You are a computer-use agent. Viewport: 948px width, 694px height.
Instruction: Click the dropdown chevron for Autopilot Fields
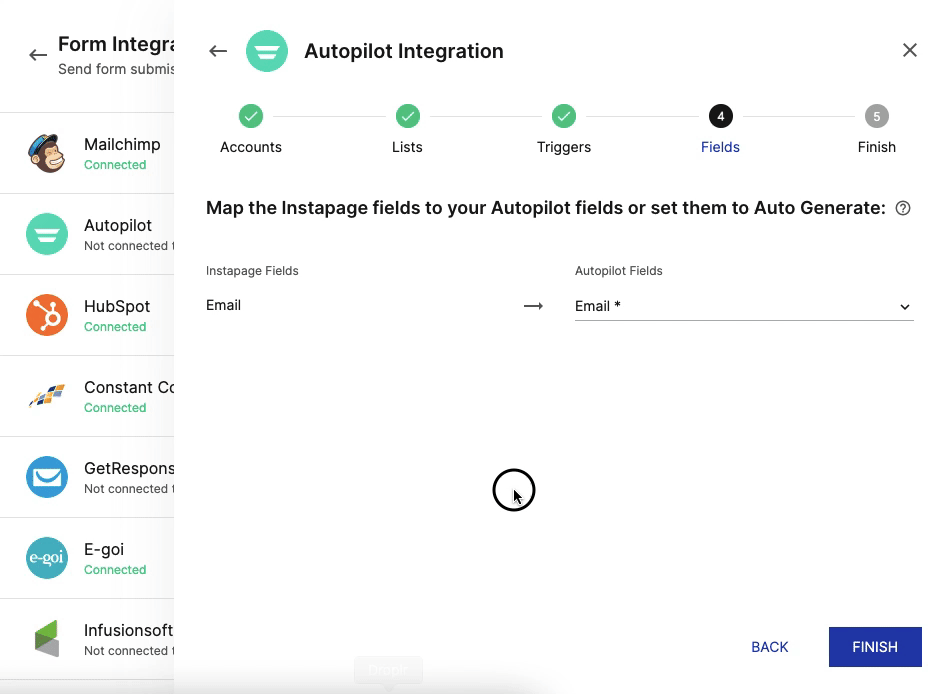click(904, 307)
